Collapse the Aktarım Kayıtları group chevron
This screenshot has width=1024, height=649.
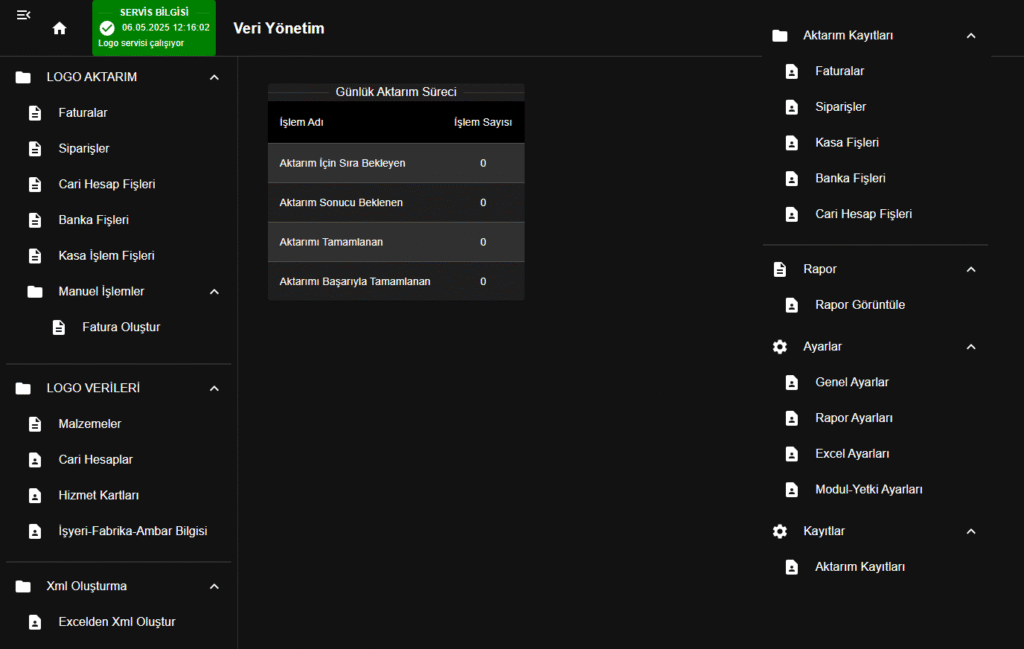[970, 36]
